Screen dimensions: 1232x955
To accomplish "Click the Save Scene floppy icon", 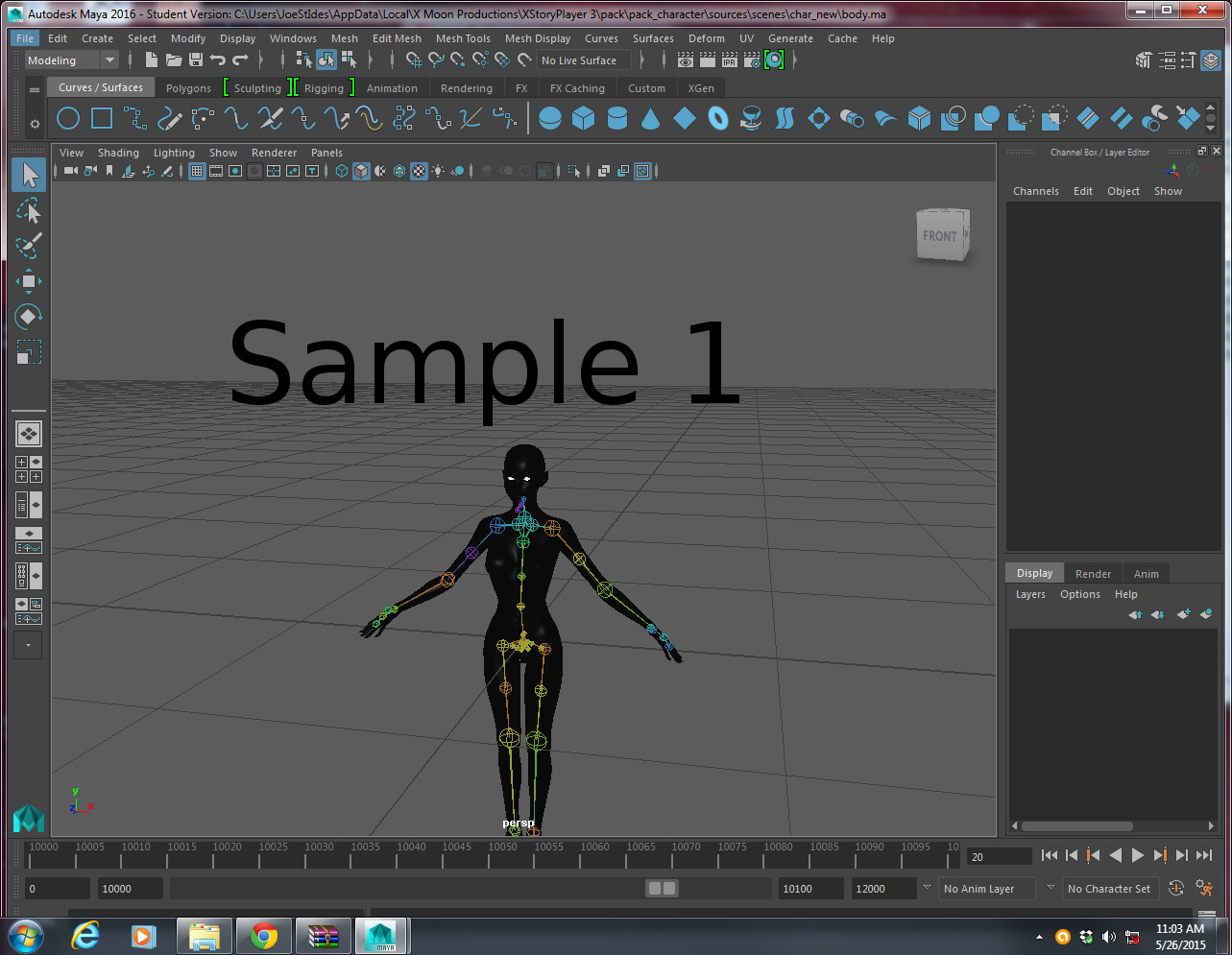I will tap(196, 60).
